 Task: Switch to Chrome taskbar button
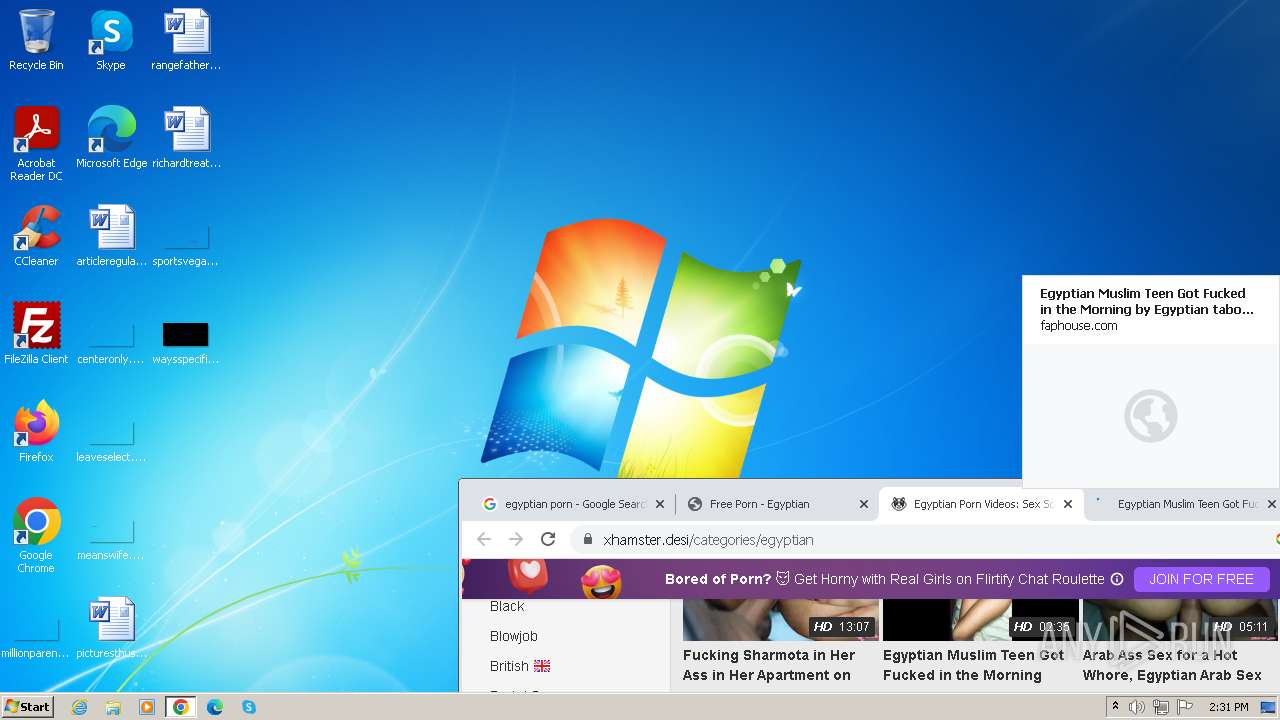(181, 707)
